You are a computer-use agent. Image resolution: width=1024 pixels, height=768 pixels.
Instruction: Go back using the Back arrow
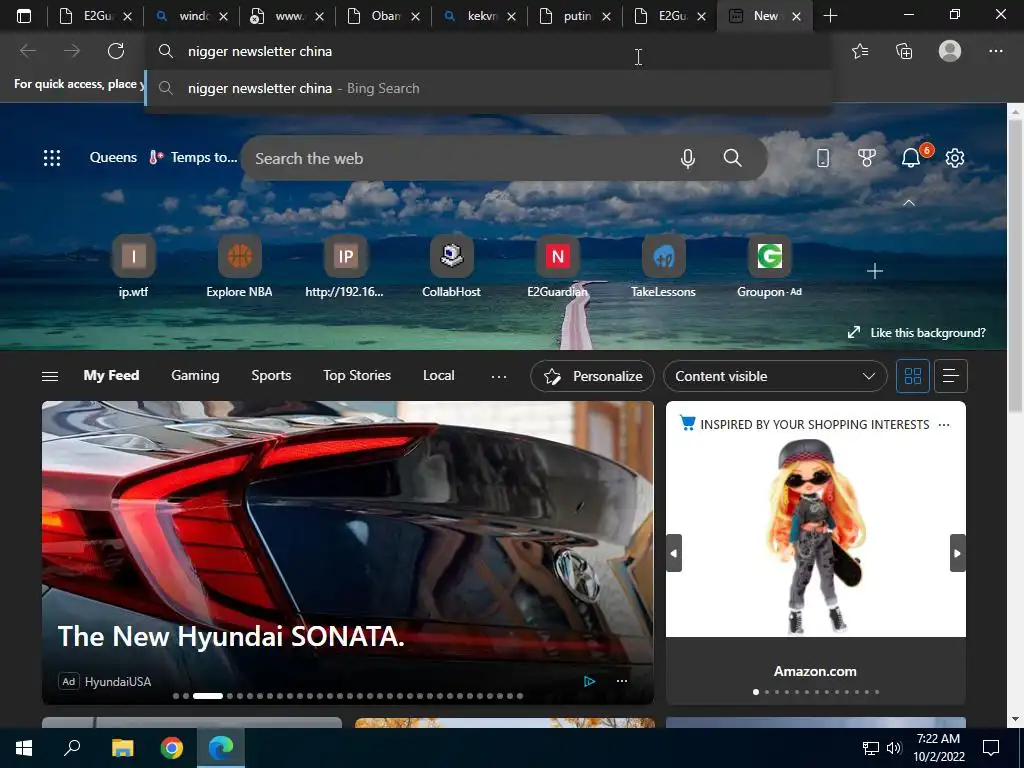coord(27,51)
